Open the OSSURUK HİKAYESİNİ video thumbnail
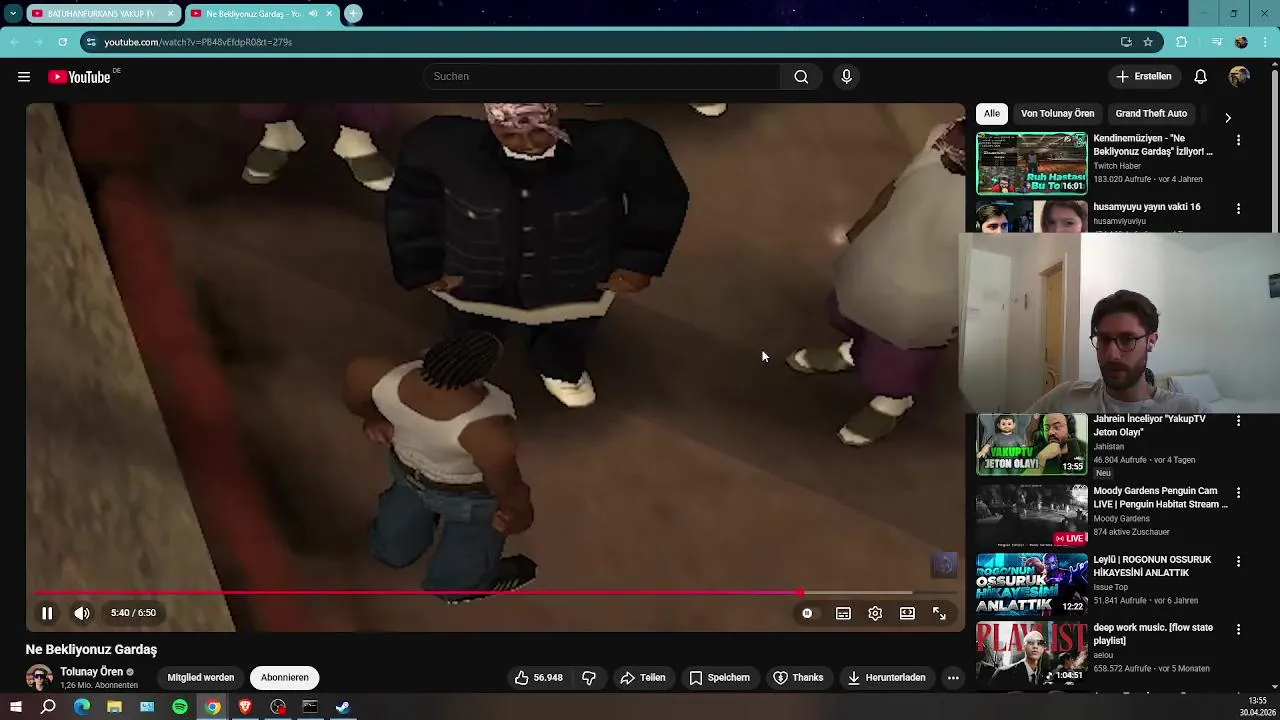The width and height of the screenshot is (1280, 720). point(1031,584)
